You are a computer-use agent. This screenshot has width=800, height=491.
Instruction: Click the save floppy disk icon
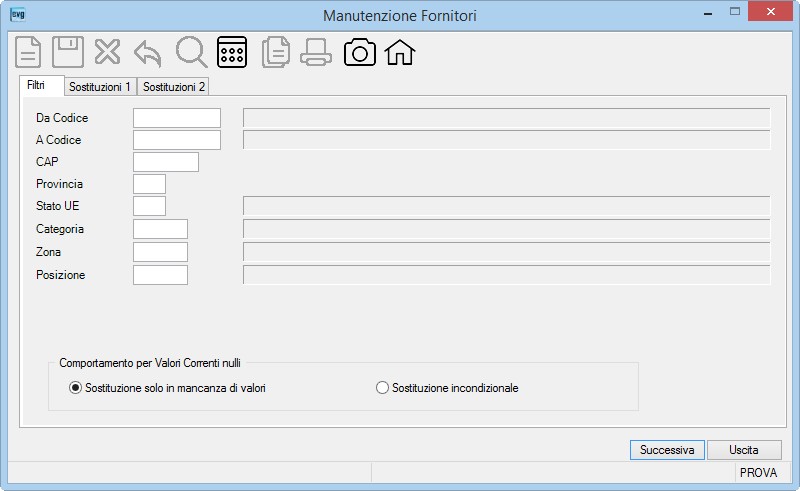coord(68,52)
